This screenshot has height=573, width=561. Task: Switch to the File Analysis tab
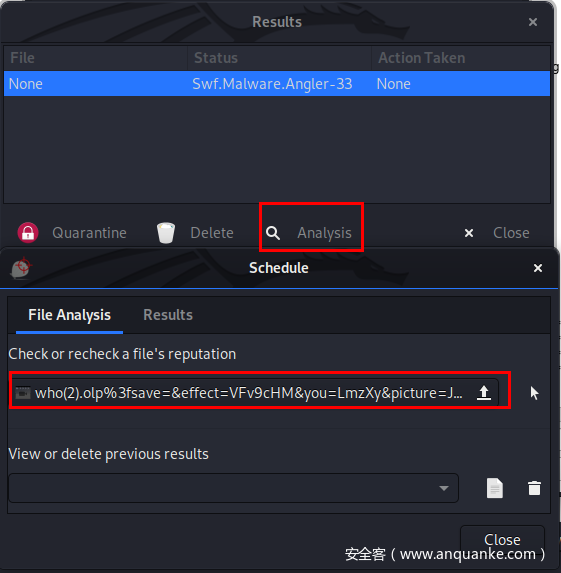pos(69,315)
